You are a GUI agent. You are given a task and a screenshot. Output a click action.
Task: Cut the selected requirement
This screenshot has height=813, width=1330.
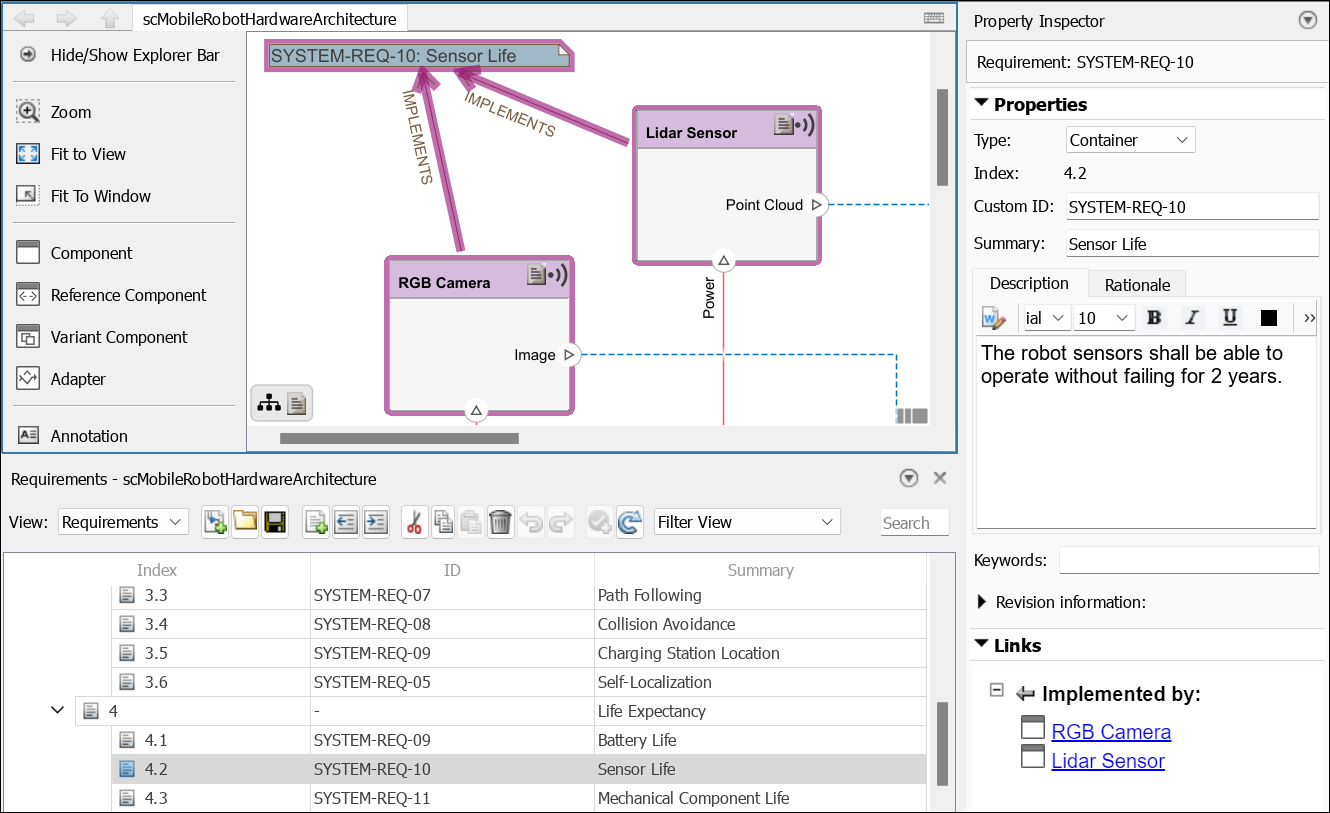(x=413, y=521)
